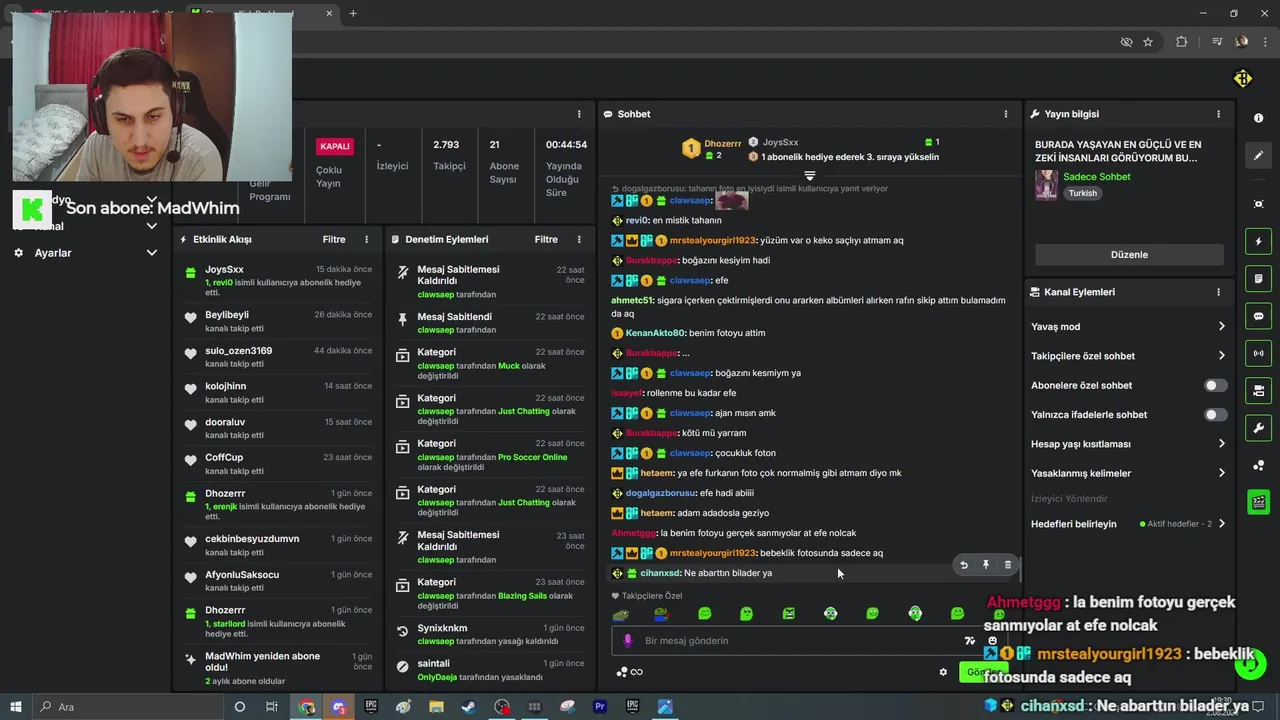Screen dimensions: 1280x720
Task: Select the green angry square emote
Action: click(x=788, y=613)
